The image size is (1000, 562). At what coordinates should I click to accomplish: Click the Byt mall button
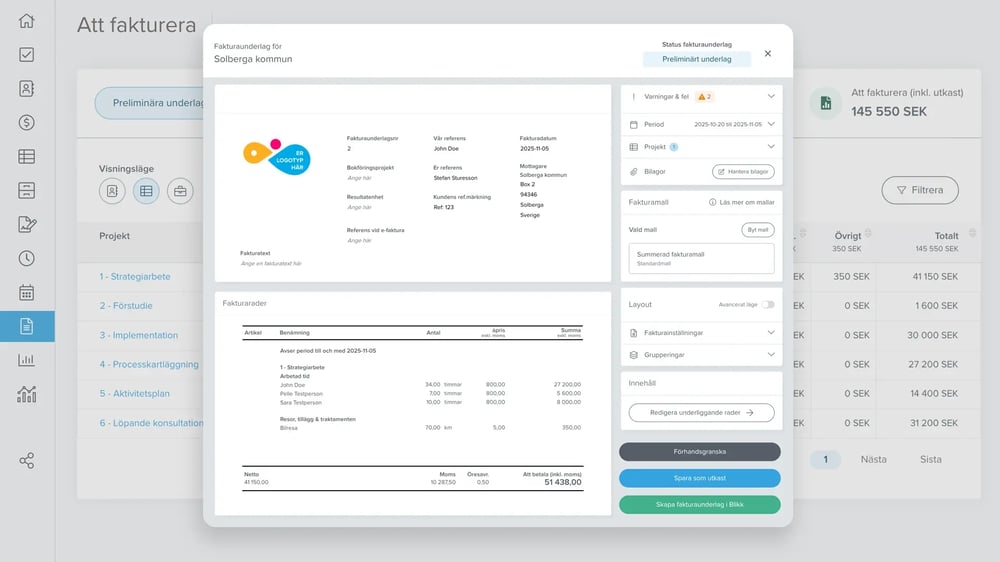click(x=758, y=230)
